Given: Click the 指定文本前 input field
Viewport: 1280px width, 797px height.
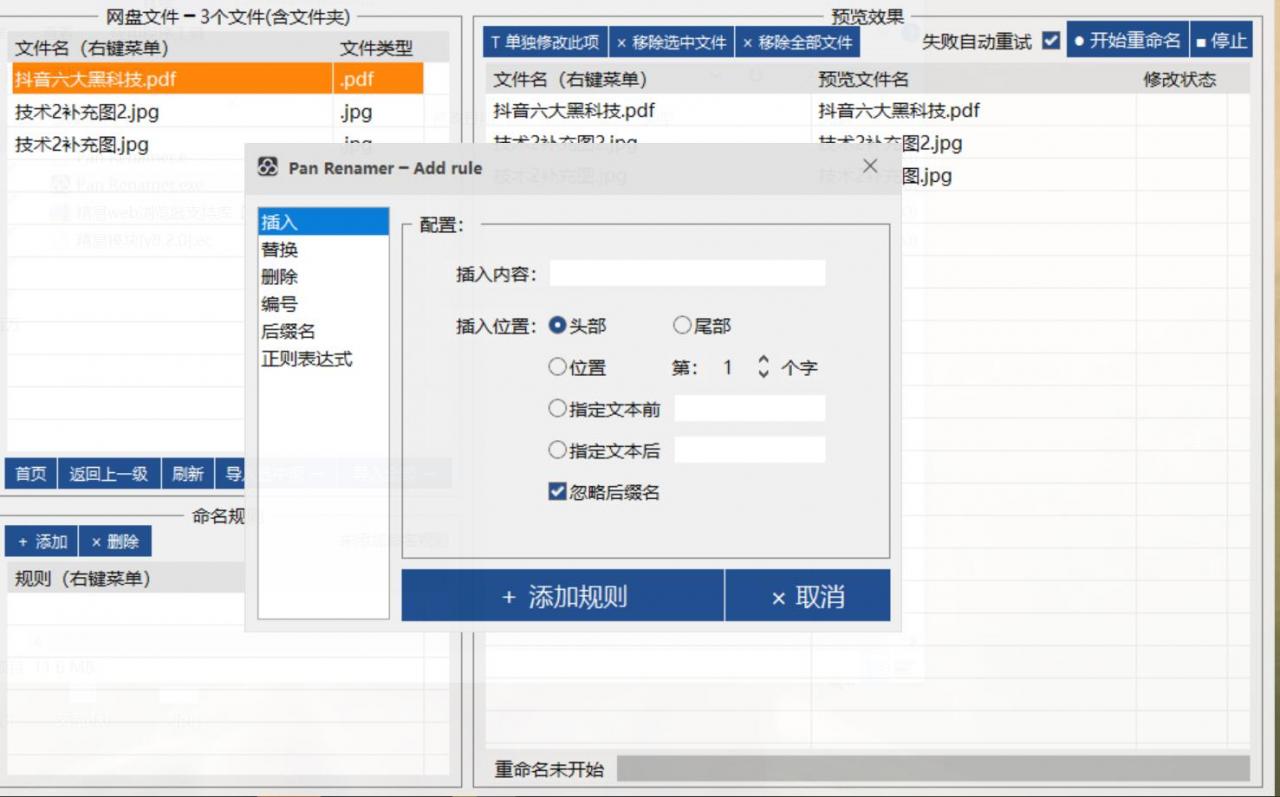Looking at the screenshot, I should [x=750, y=408].
